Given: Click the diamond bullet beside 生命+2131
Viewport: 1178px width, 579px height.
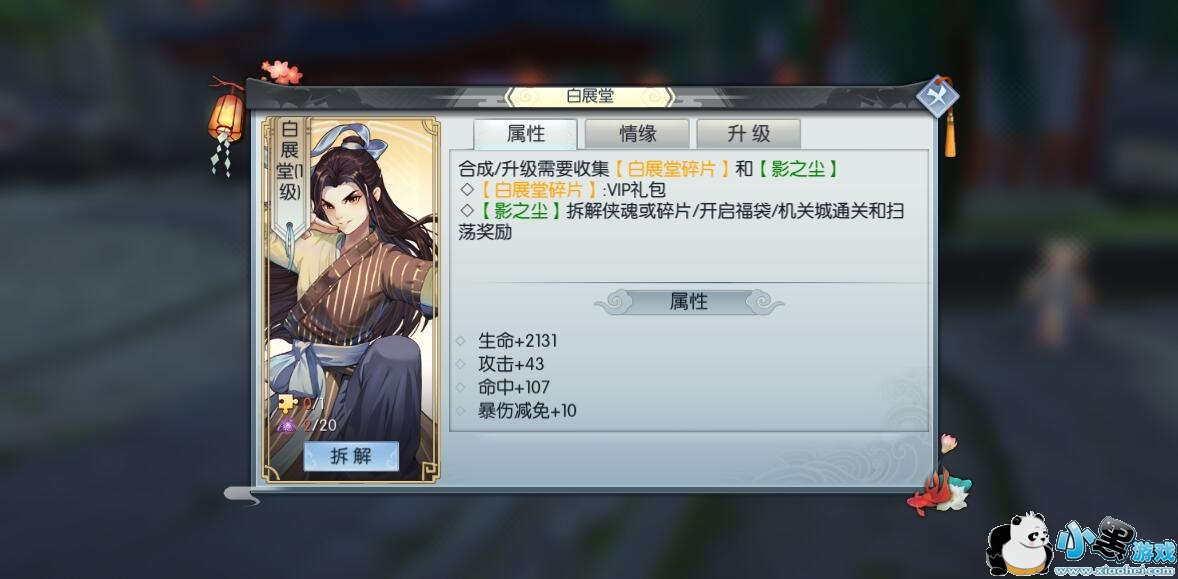Looking at the screenshot, I should coord(461,341).
